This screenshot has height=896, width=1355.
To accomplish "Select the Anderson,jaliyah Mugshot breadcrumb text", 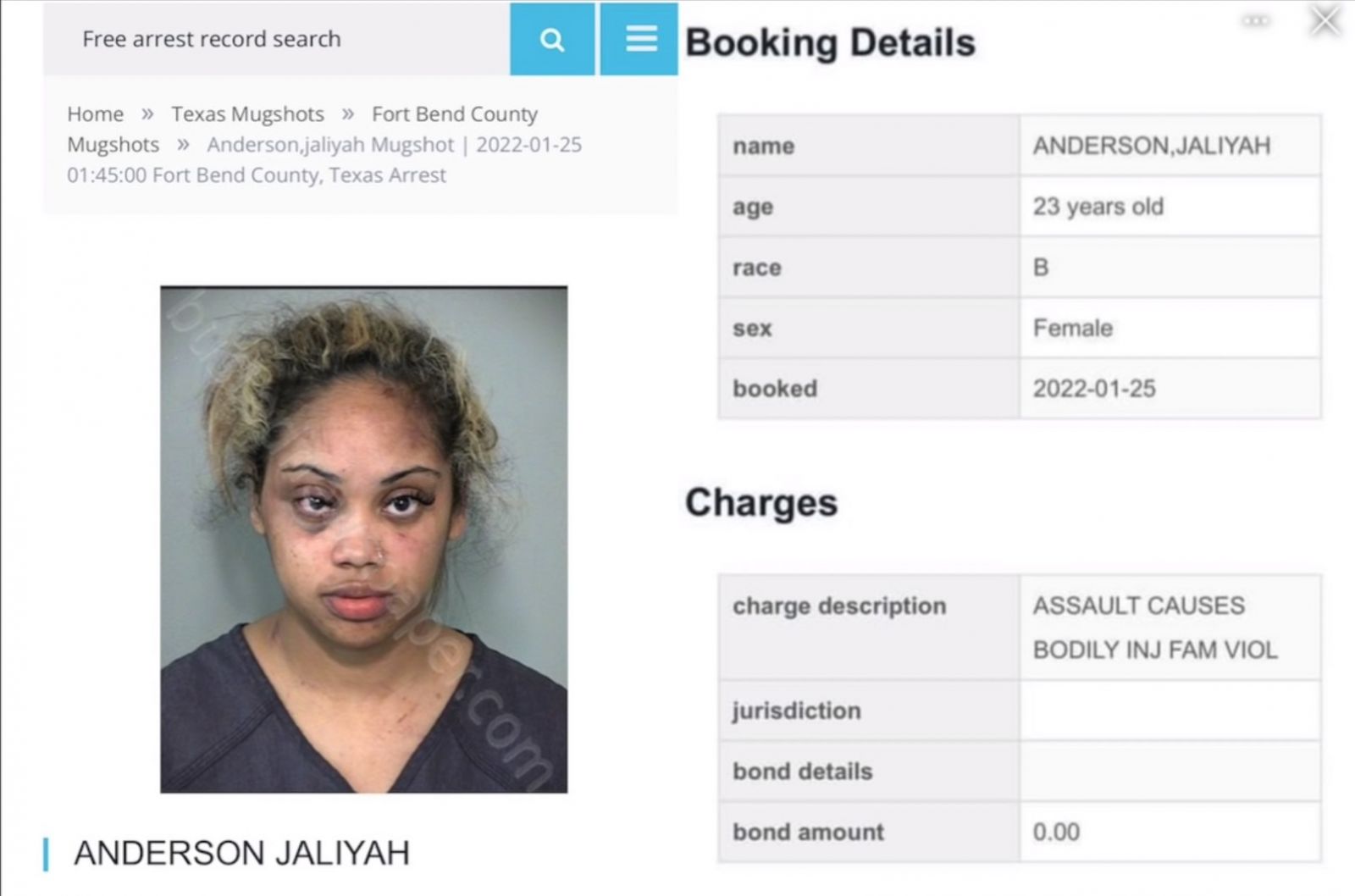I will point(330,145).
